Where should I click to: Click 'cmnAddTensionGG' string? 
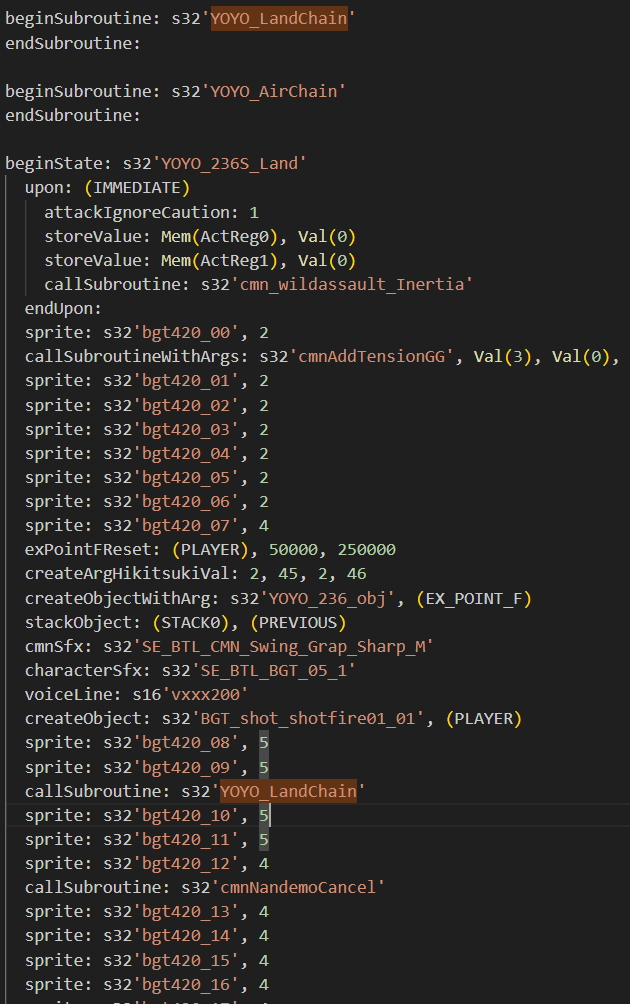coord(372,357)
